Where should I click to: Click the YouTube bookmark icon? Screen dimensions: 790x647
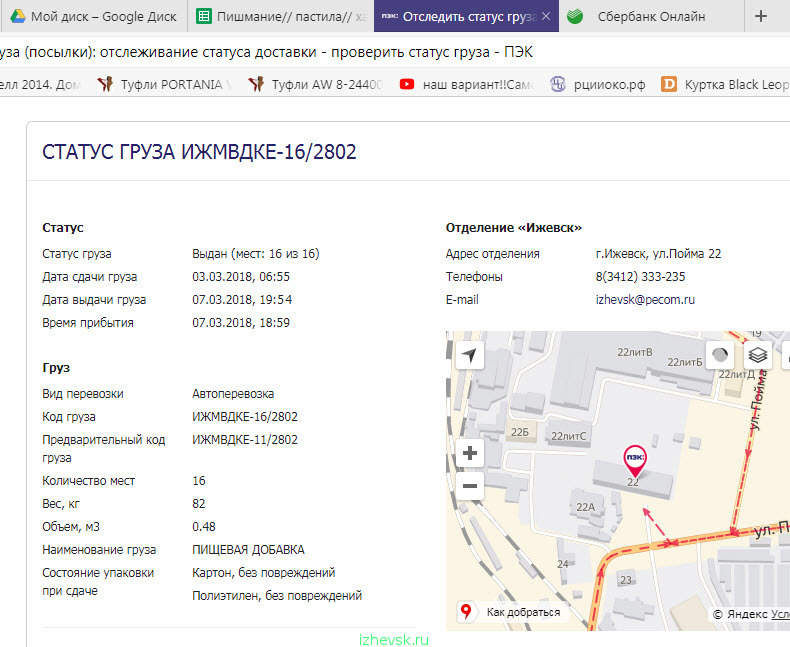point(407,84)
